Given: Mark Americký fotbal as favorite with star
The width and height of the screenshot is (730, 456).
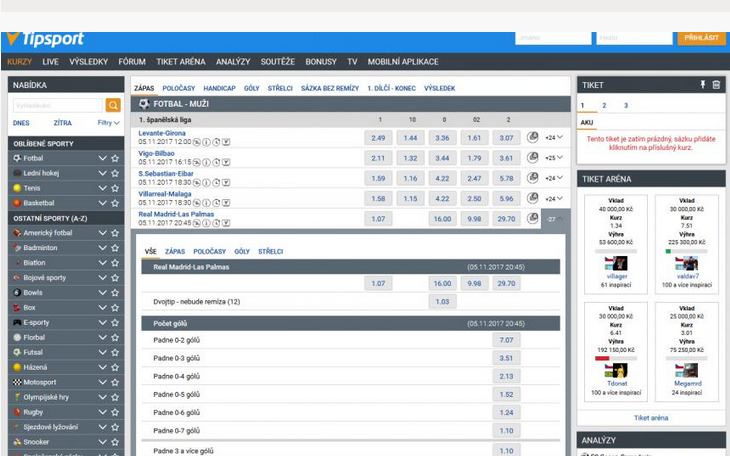Looking at the screenshot, I should point(115,233).
